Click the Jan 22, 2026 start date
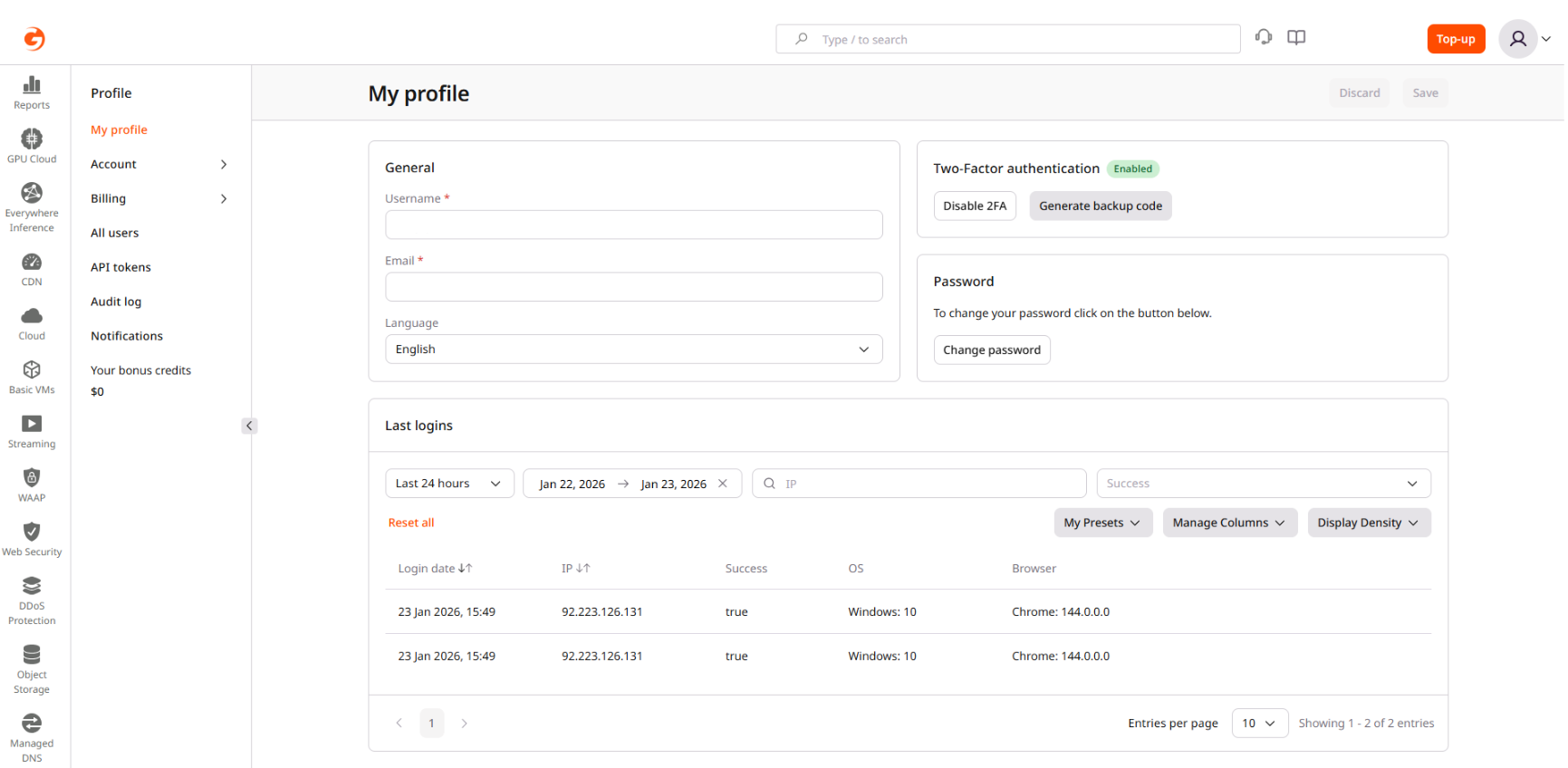 click(x=572, y=484)
